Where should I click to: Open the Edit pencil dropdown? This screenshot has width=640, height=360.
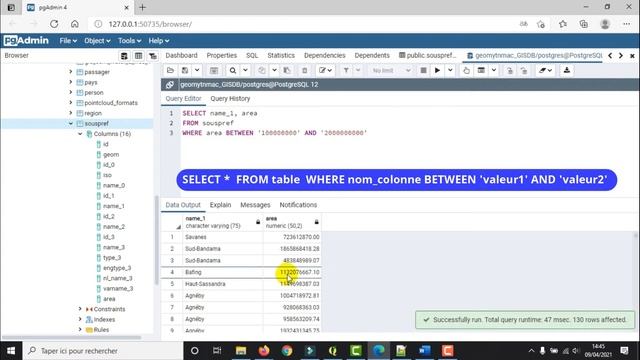pyautogui.click(x=325, y=71)
